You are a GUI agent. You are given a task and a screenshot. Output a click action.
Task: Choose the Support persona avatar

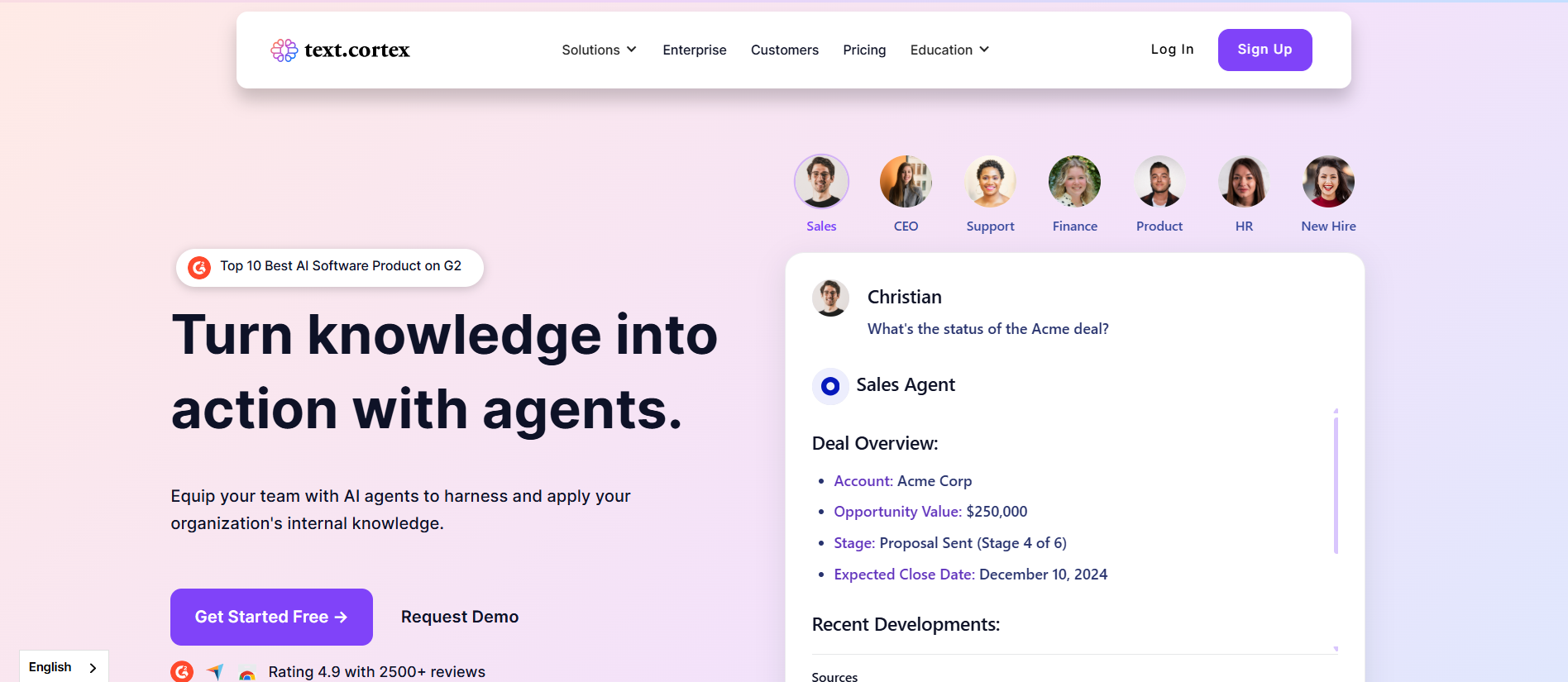(x=990, y=181)
